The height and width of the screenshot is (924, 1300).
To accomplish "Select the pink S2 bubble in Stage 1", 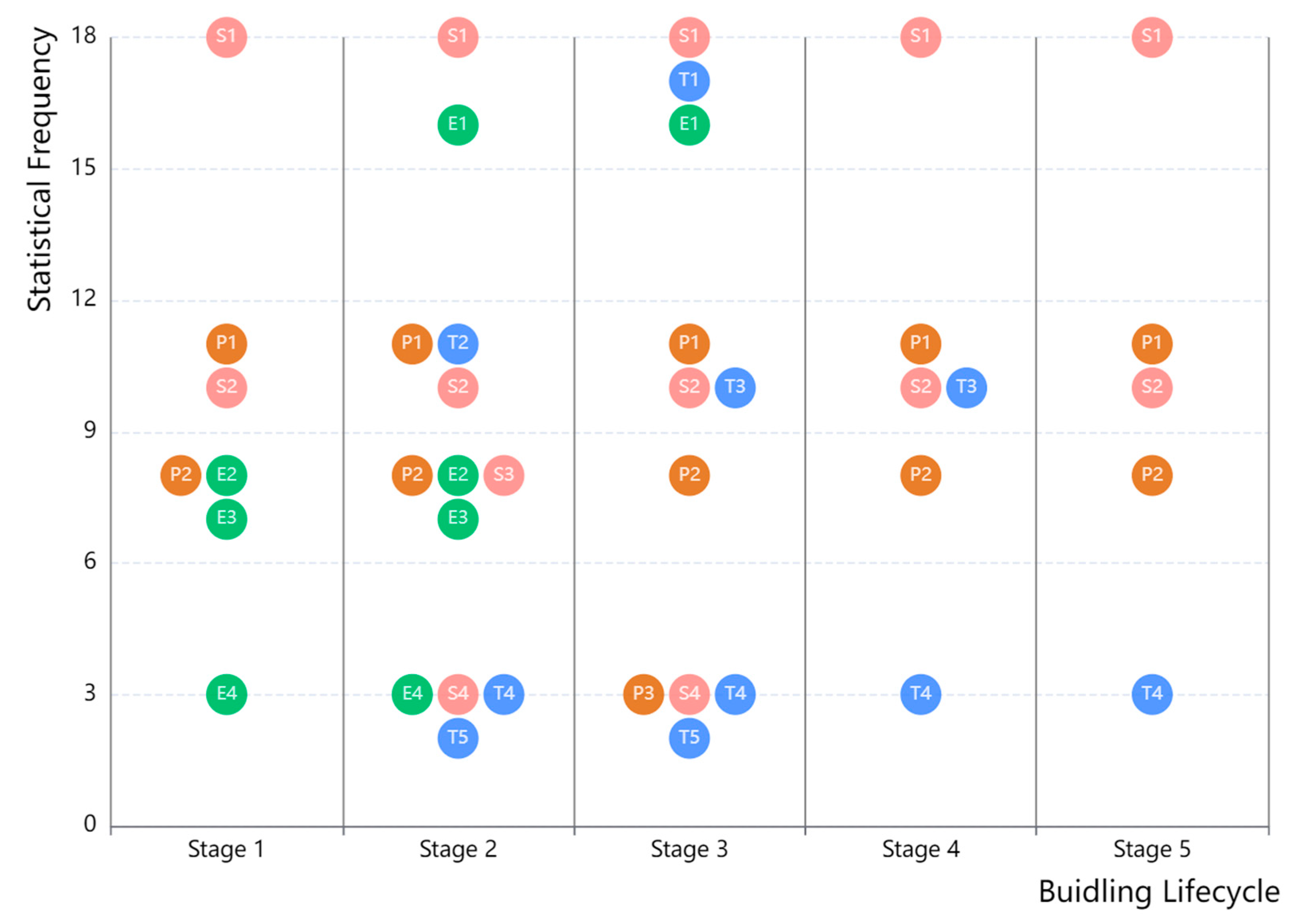I will (x=226, y=388).
